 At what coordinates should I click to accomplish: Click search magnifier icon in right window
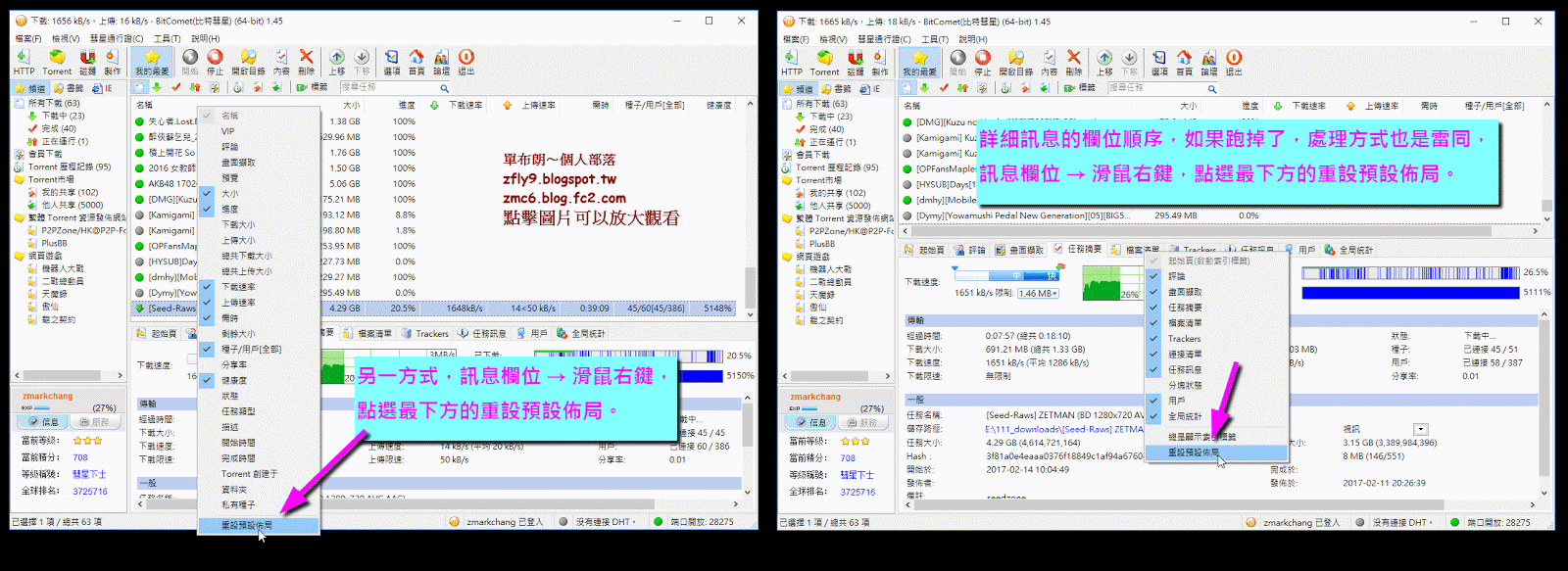(x=1212, y=88)
